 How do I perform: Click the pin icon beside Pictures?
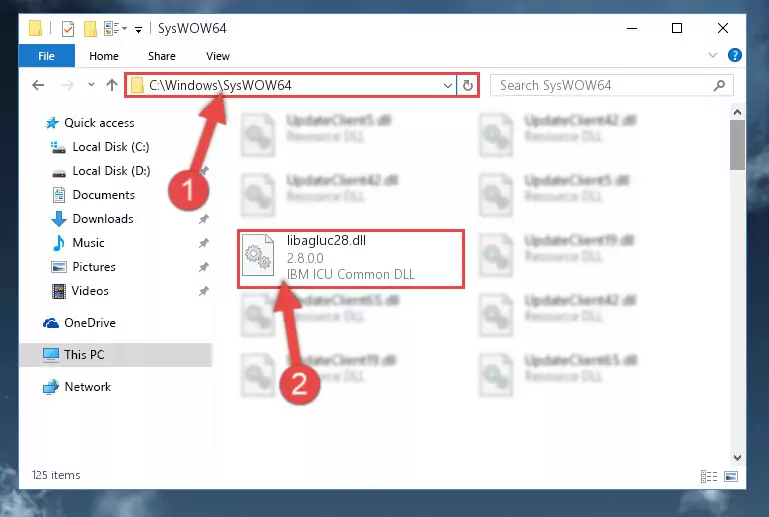204,267
